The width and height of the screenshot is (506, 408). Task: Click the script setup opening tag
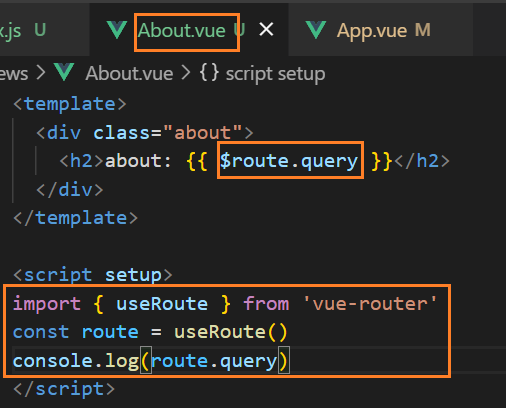(x=93, y=275)
